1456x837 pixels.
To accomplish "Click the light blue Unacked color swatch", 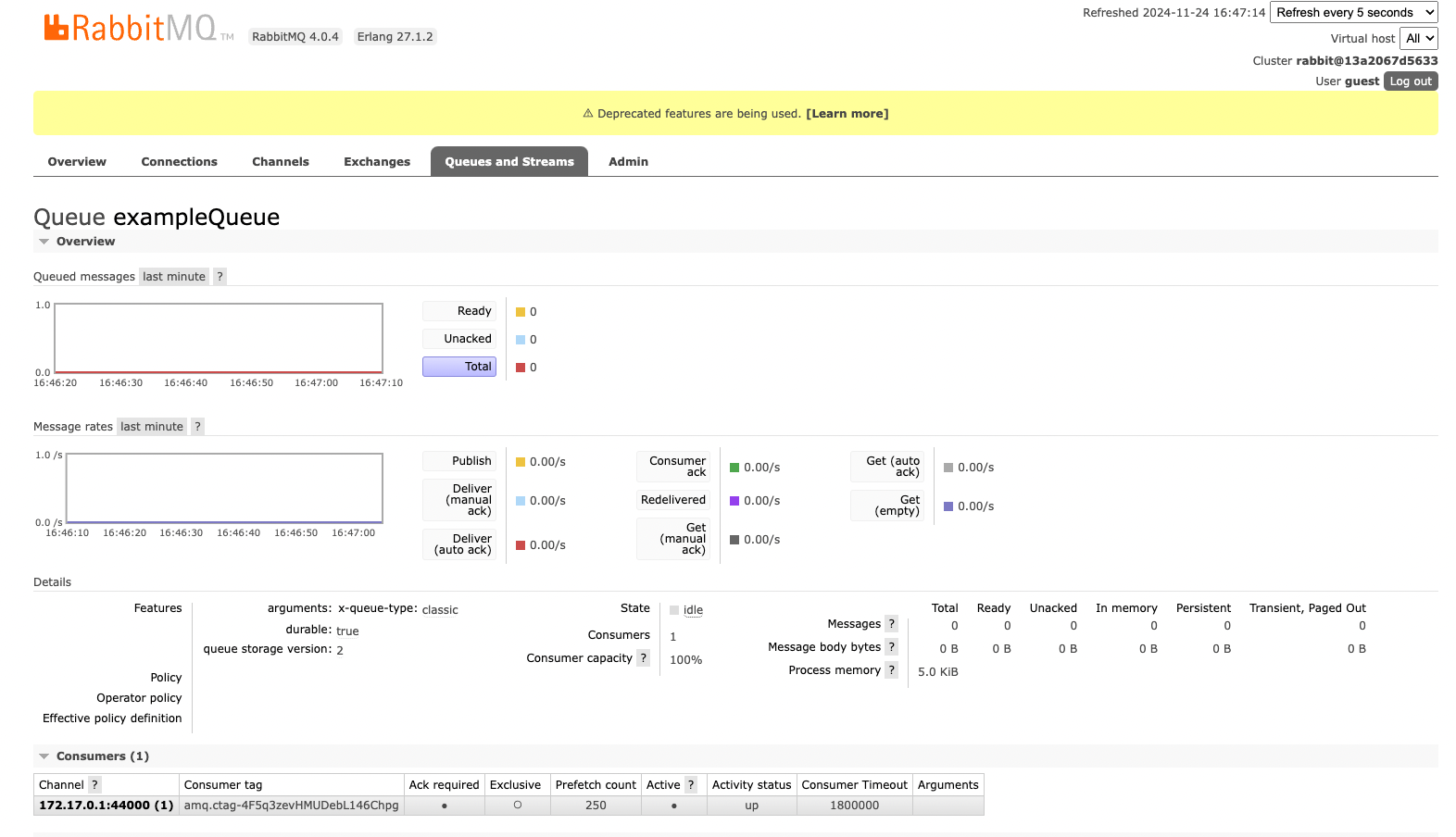I will tap(521, 340).
